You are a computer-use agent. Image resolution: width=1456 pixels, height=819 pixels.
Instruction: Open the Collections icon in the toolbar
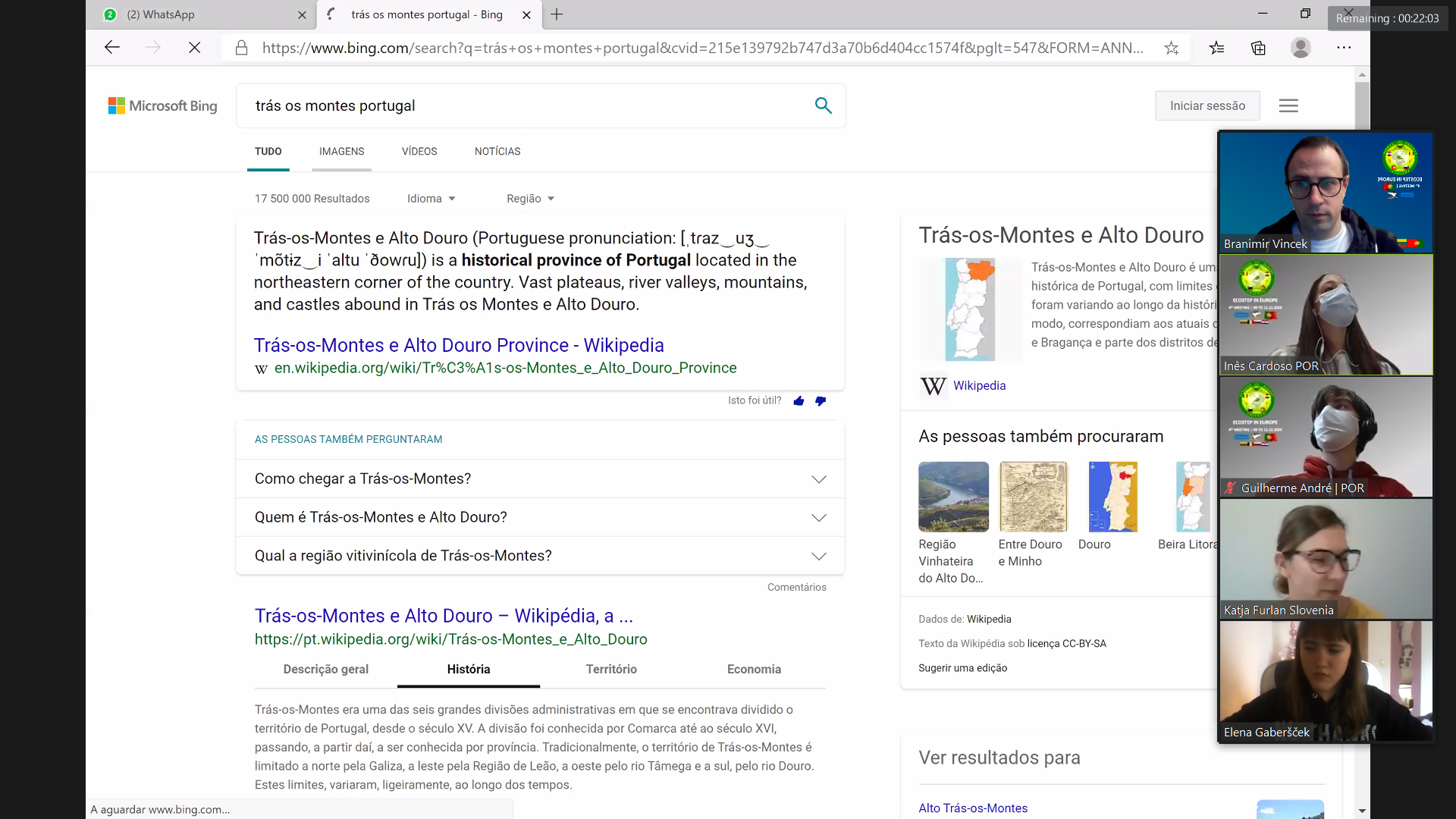(1259, 48)
